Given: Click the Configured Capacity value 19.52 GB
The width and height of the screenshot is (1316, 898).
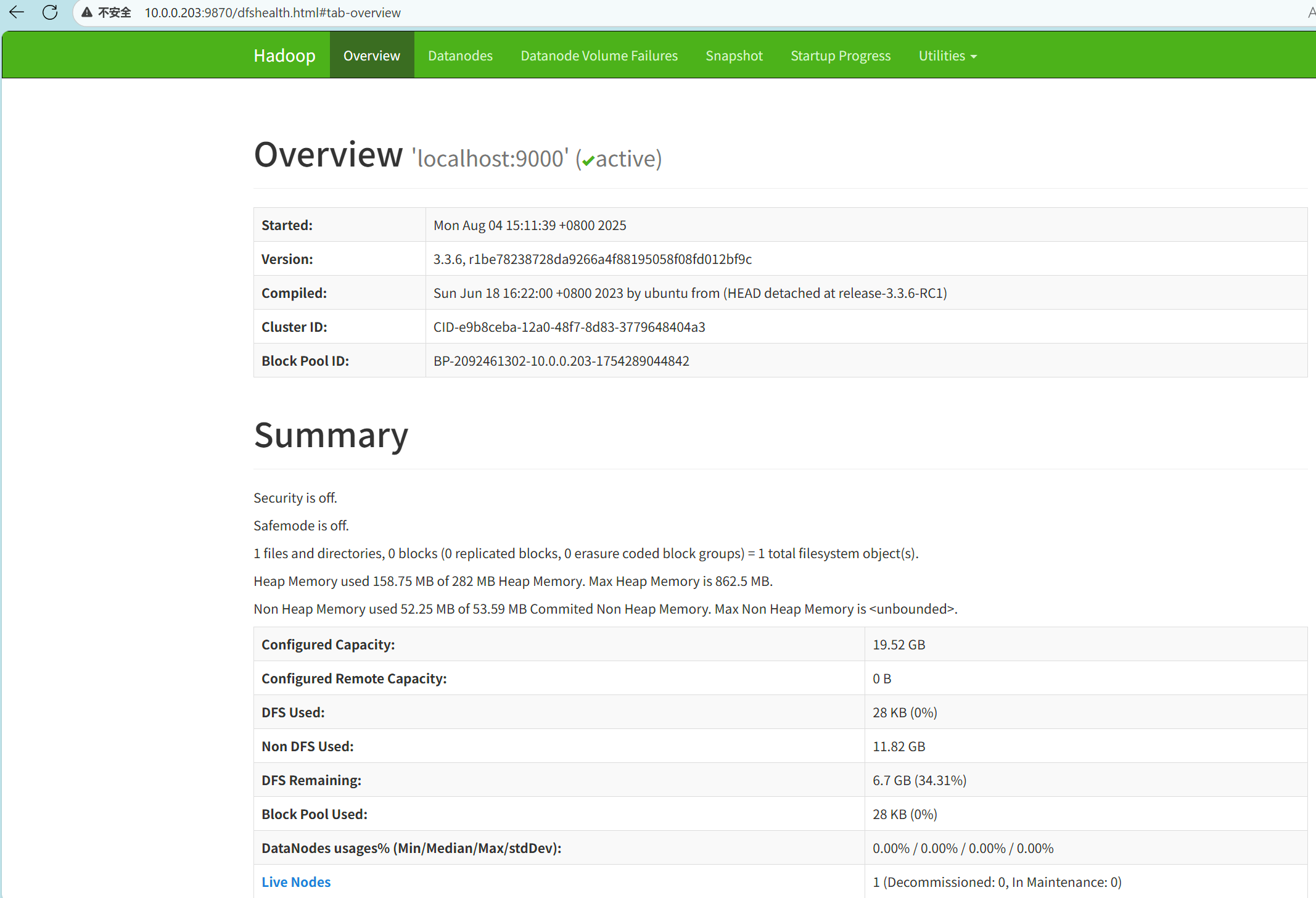Looking at the screenshot, I should point(899,645).
